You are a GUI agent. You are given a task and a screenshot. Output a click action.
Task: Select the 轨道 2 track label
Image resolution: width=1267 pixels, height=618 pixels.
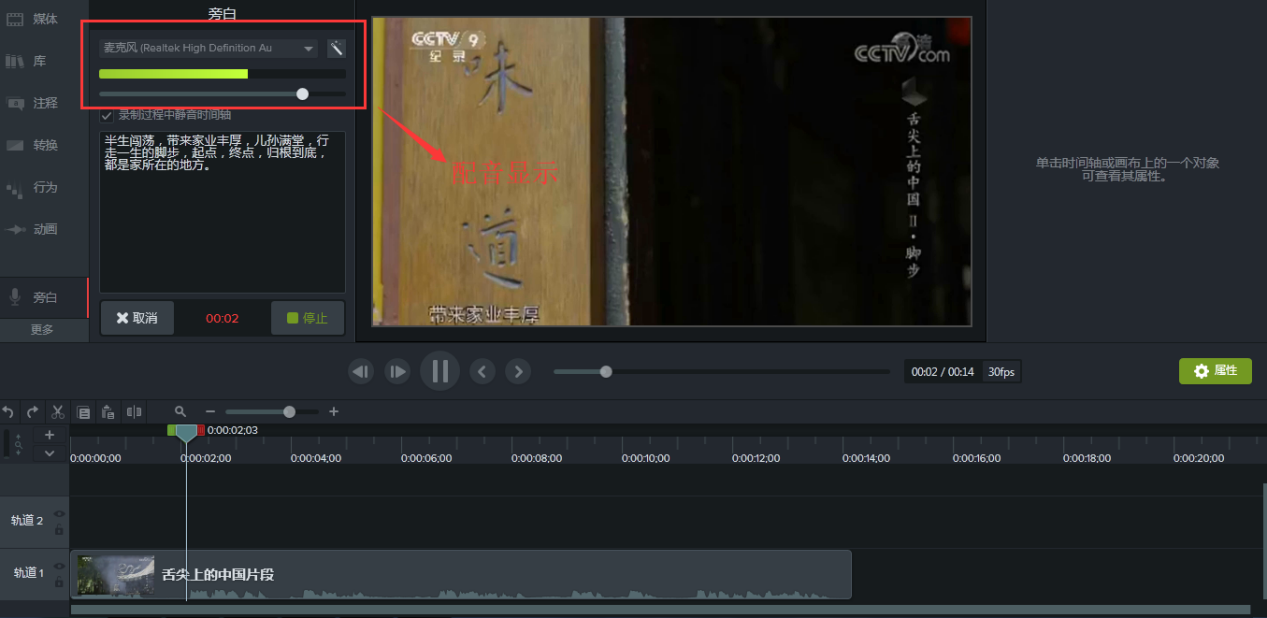coord(27,521)
